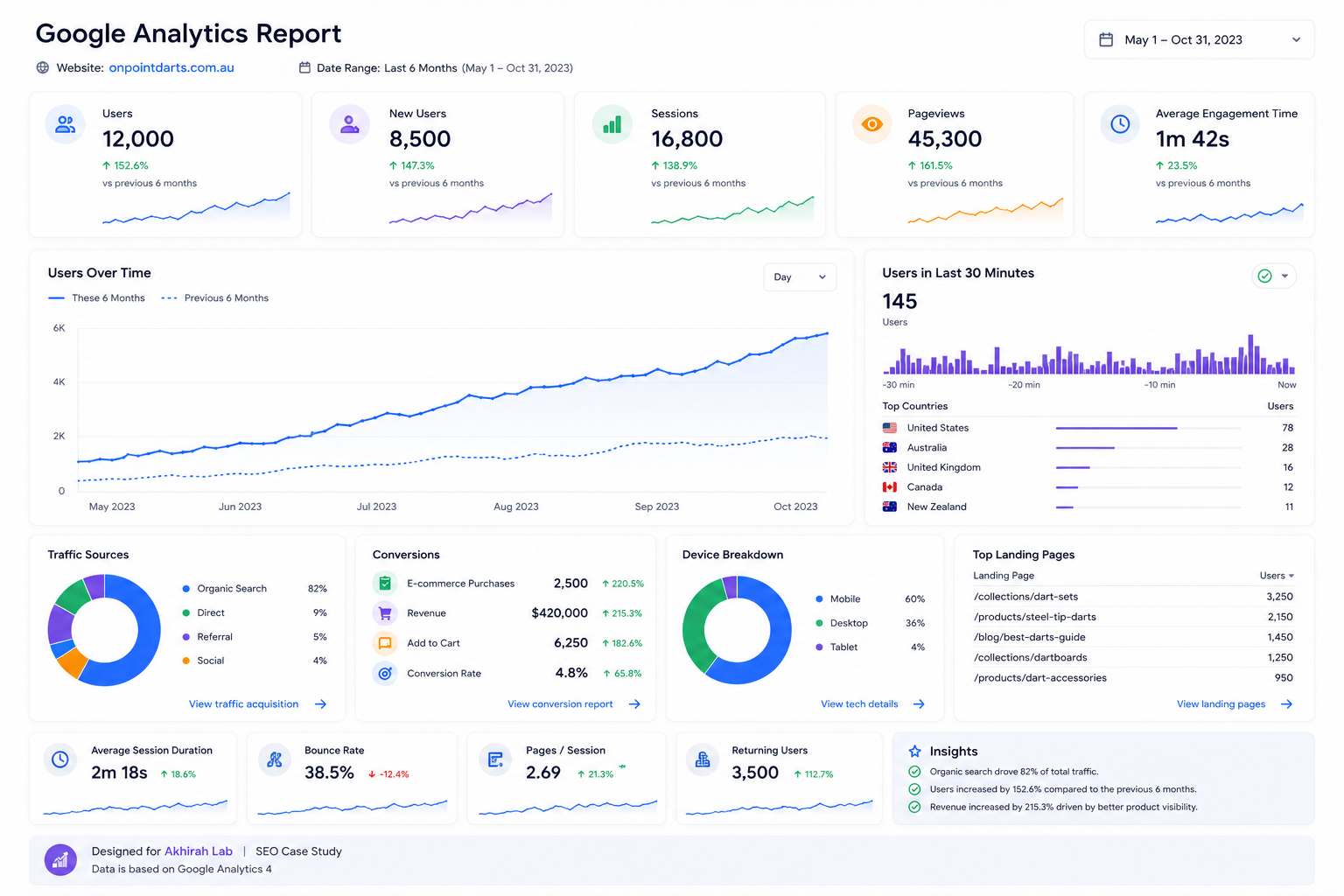Click the Average Engagement Time clock icon
This screenshot has height=896, width=1344.
click(x=1120, y=124)
